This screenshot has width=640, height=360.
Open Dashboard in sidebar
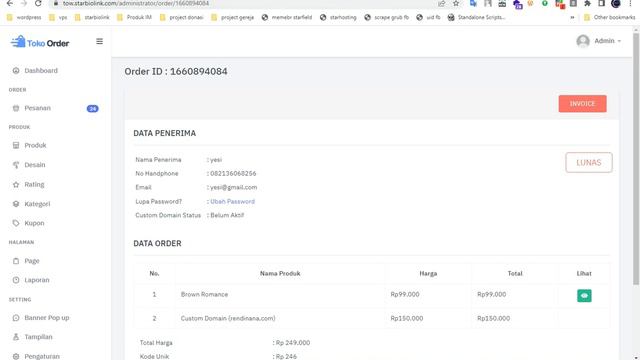[41, 71]
